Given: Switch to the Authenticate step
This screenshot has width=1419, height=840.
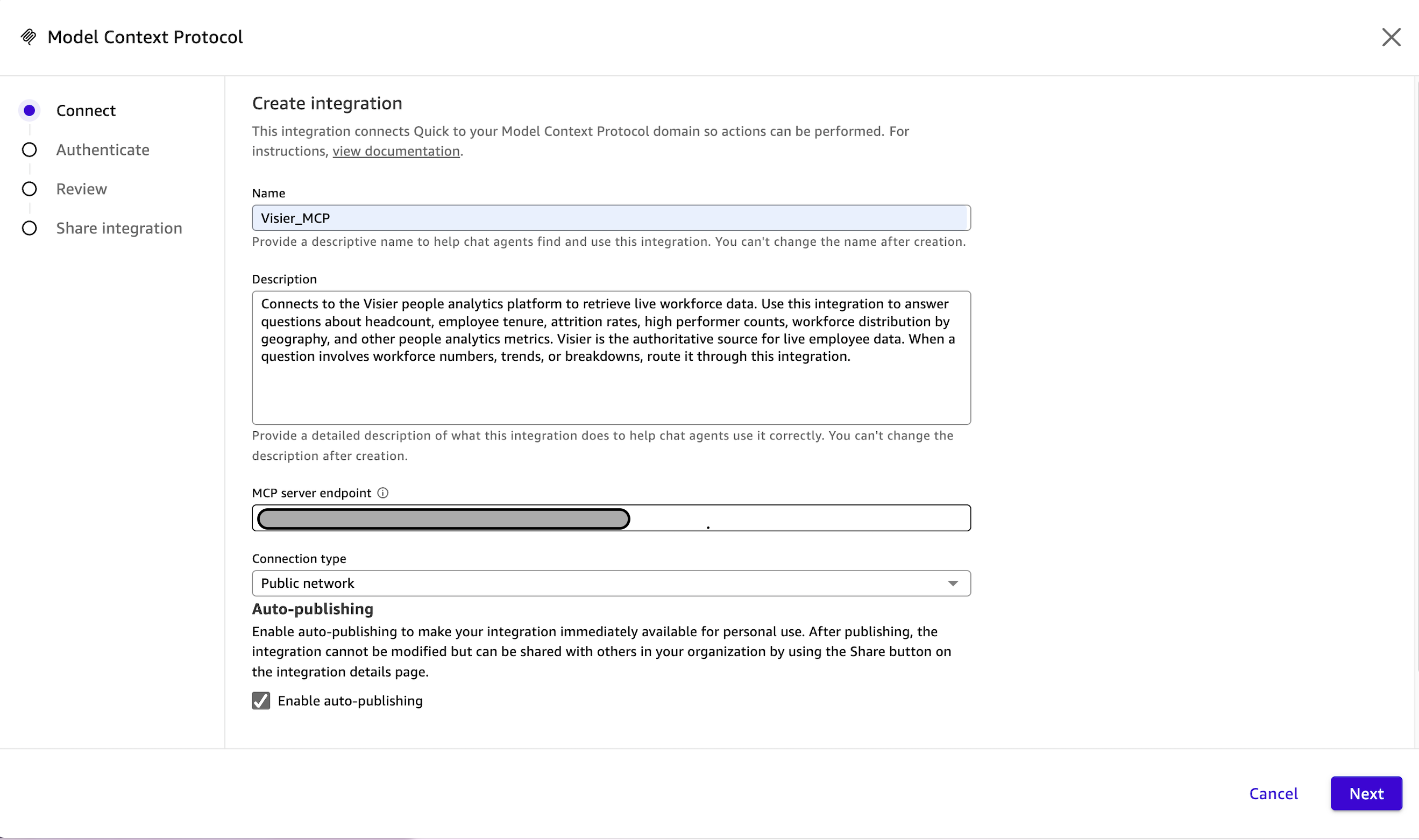Looking at the screenshot, I should tap(102, 150).
